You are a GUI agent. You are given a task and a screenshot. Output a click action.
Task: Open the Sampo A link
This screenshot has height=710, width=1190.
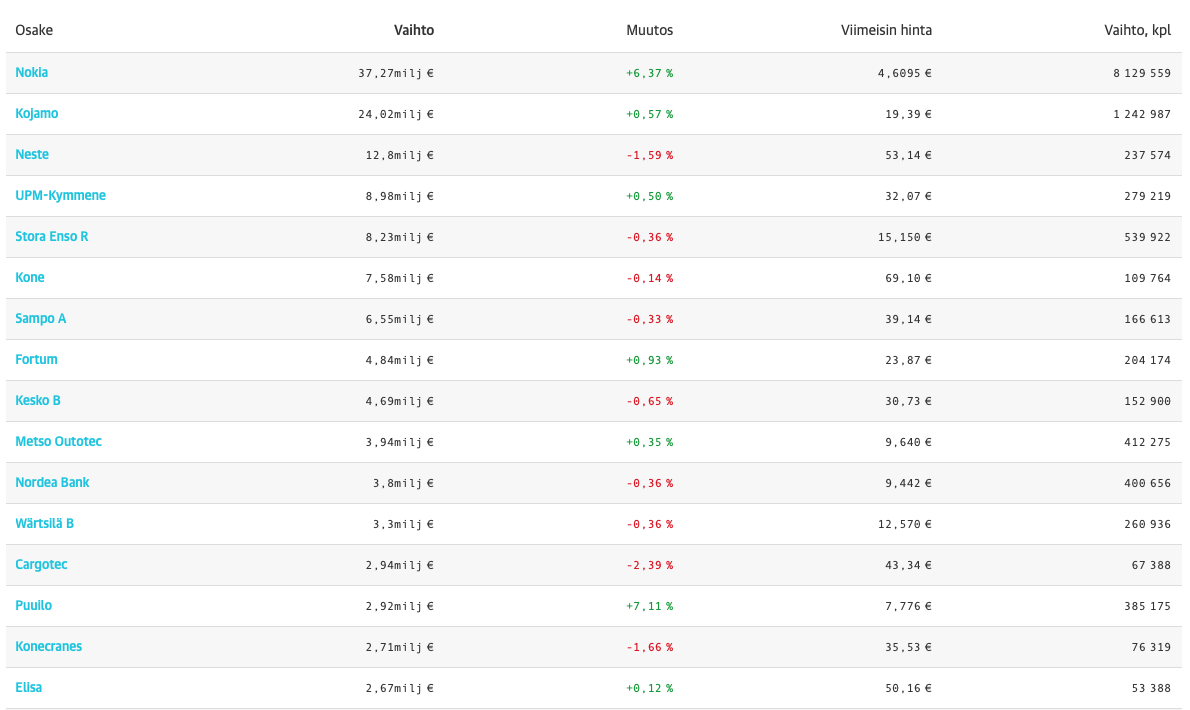[x=41, y=319]
